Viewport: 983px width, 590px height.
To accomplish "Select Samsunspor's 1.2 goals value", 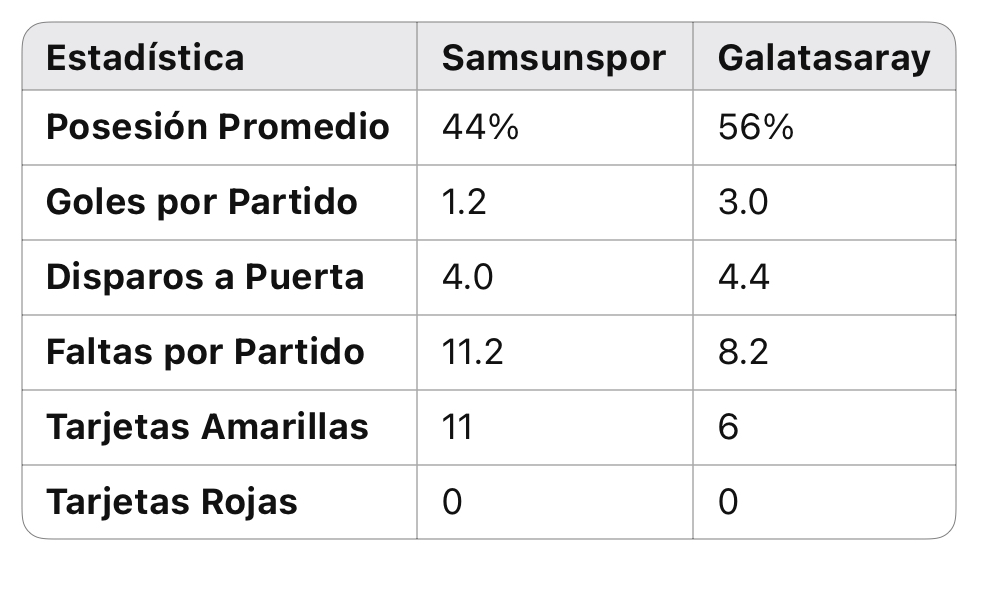I will (464, 203).
